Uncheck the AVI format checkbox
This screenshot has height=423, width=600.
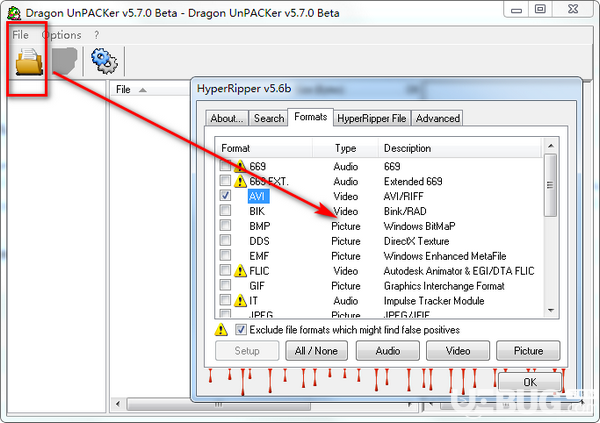[x=225, y=195]
